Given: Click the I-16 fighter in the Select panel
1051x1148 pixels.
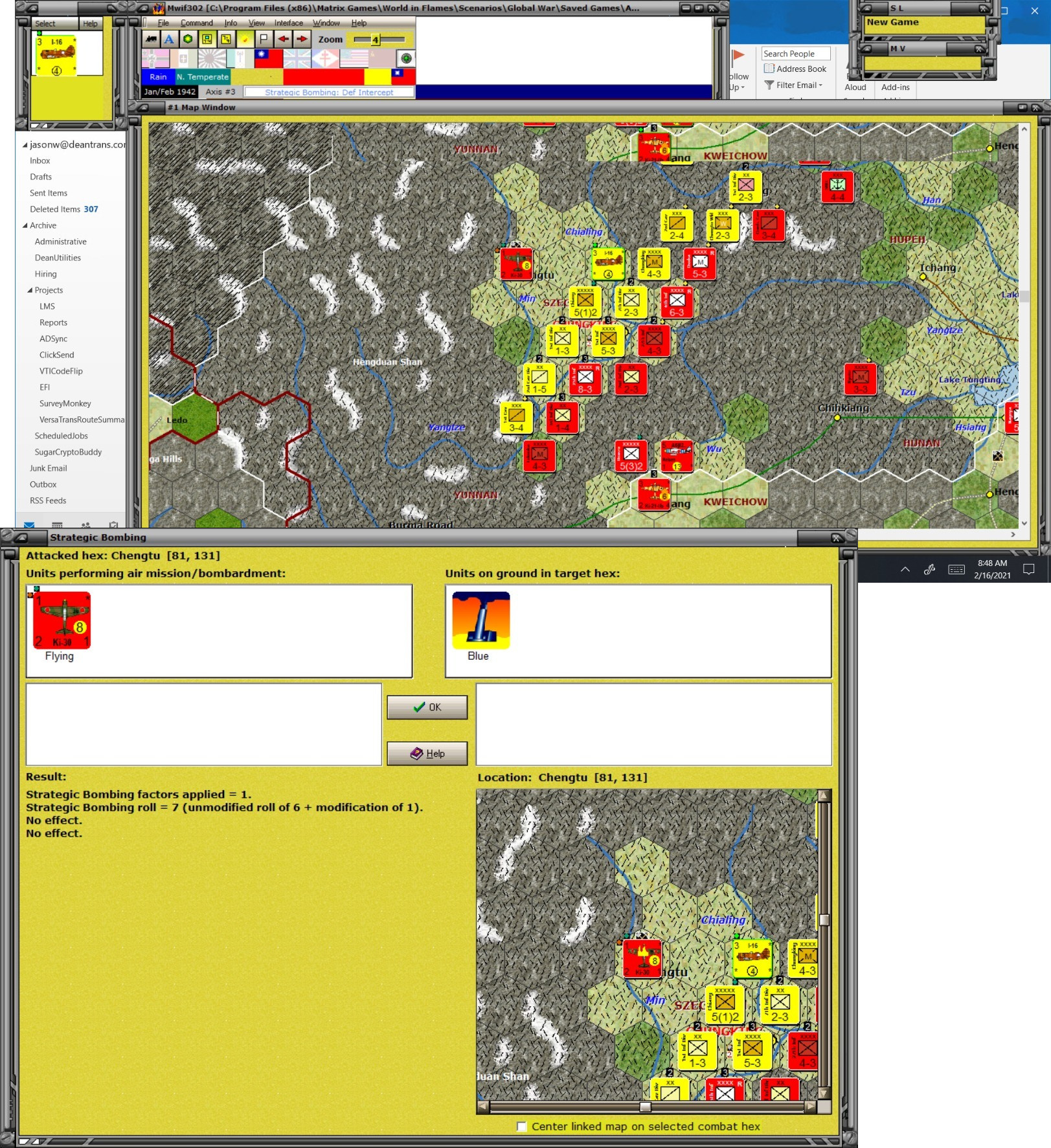Looking at the screenshot, I should (57, 56).
